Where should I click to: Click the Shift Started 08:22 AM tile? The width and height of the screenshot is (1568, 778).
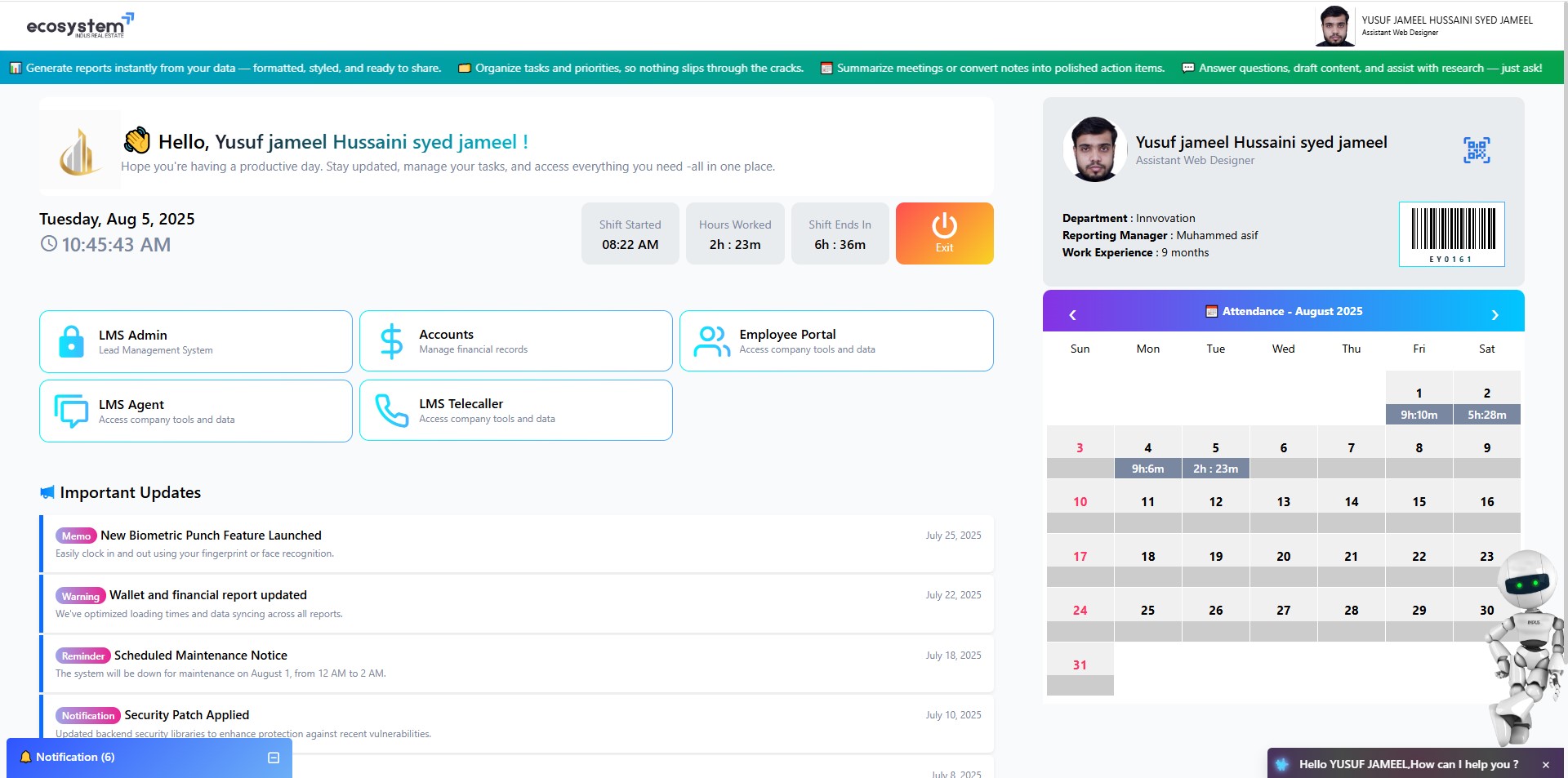click(630, 233)
